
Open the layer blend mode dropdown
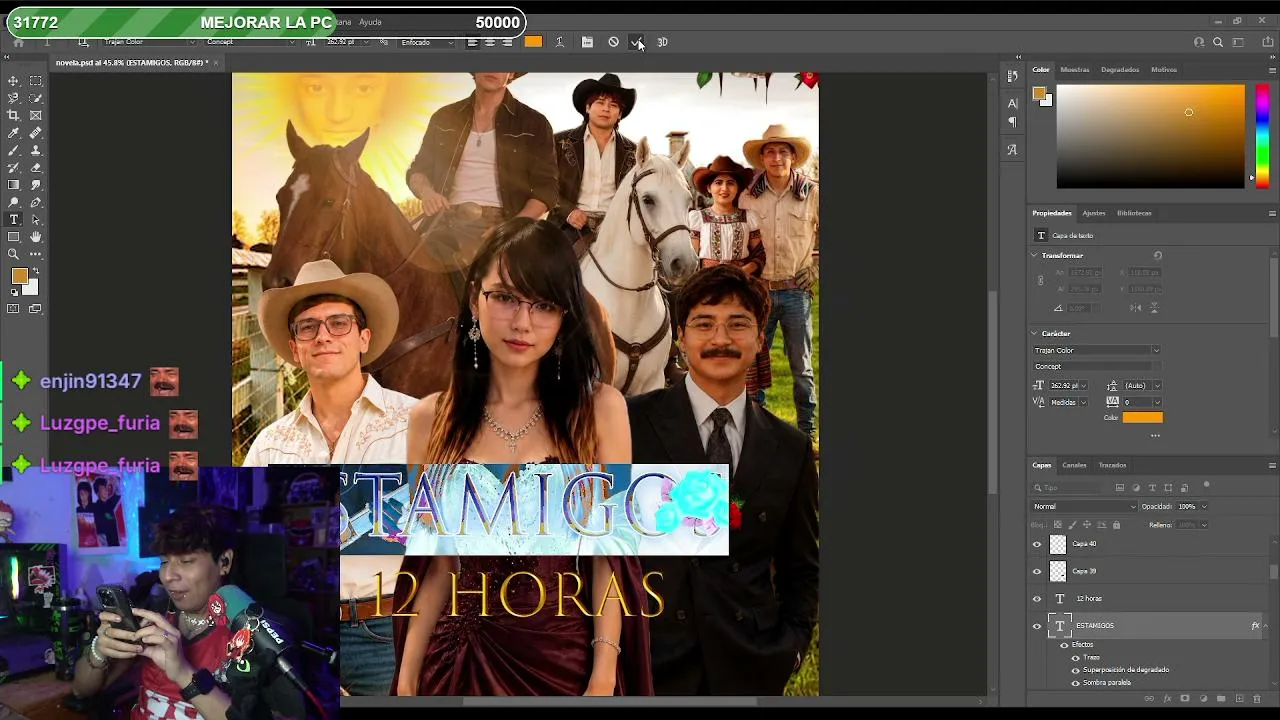click(1084, 507)
